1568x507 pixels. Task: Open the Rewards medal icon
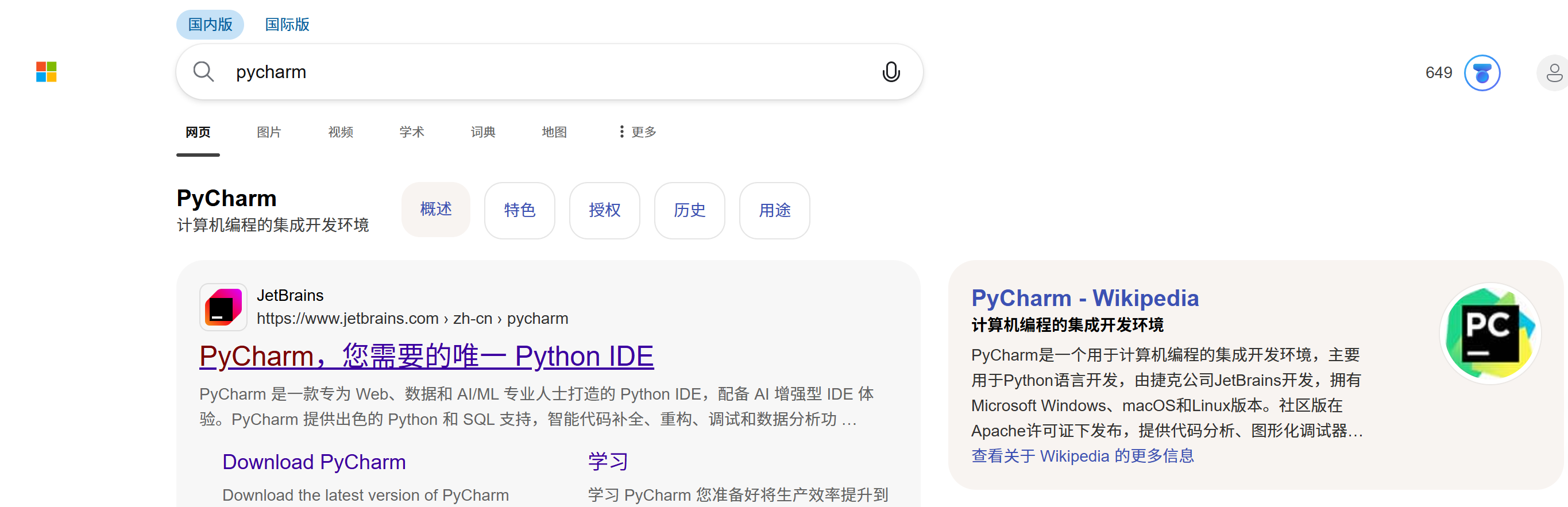[1482, 72]
